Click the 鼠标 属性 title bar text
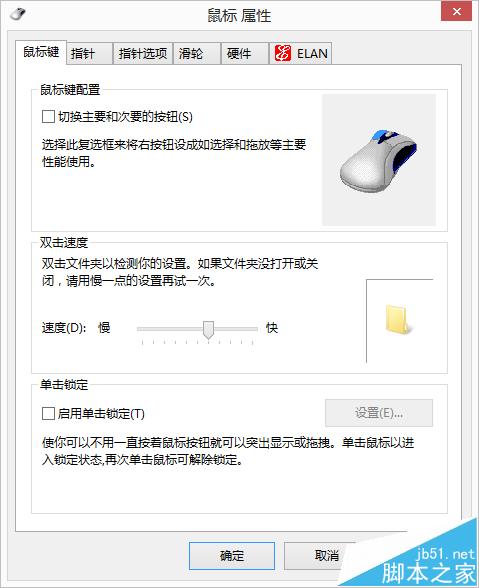479x588 pixels. pos(239,16)
